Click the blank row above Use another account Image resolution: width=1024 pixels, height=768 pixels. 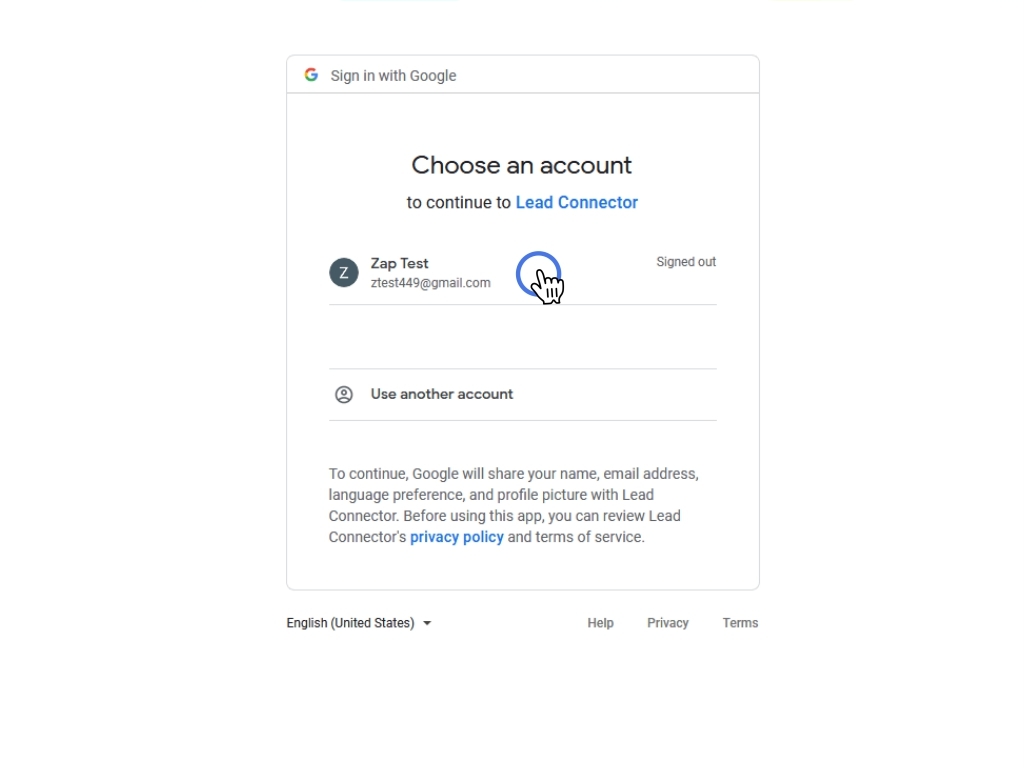tap(522, 336)
